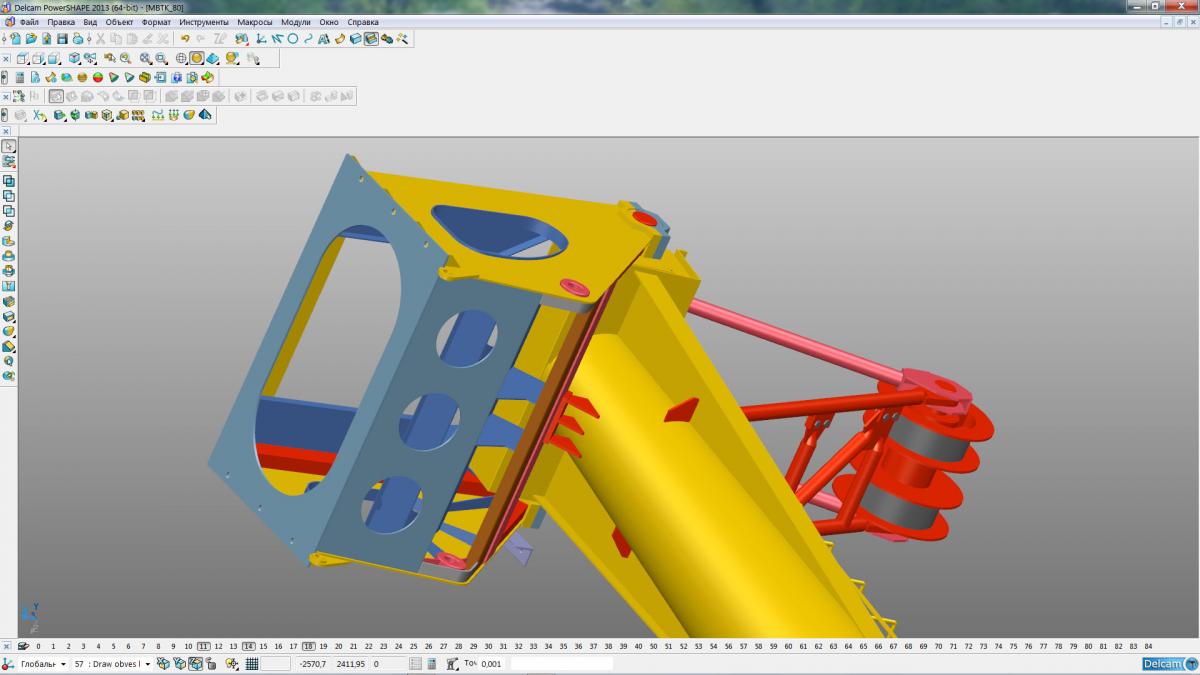Select the Curve creation tool icon
The width and height of the screenshot is (1200, 675).
pos(308,39)
